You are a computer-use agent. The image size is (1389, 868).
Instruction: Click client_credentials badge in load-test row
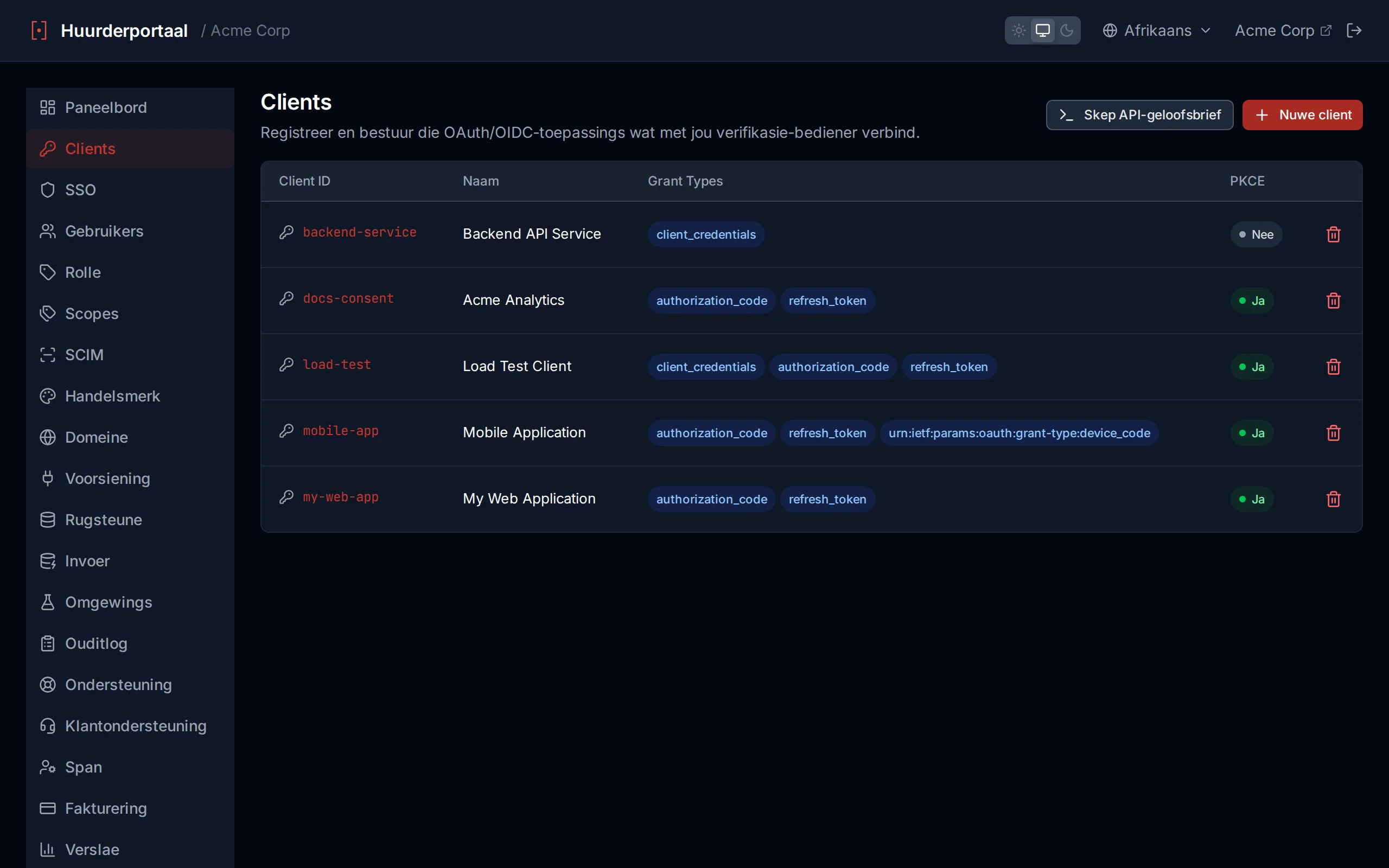(x=705, y=367)
